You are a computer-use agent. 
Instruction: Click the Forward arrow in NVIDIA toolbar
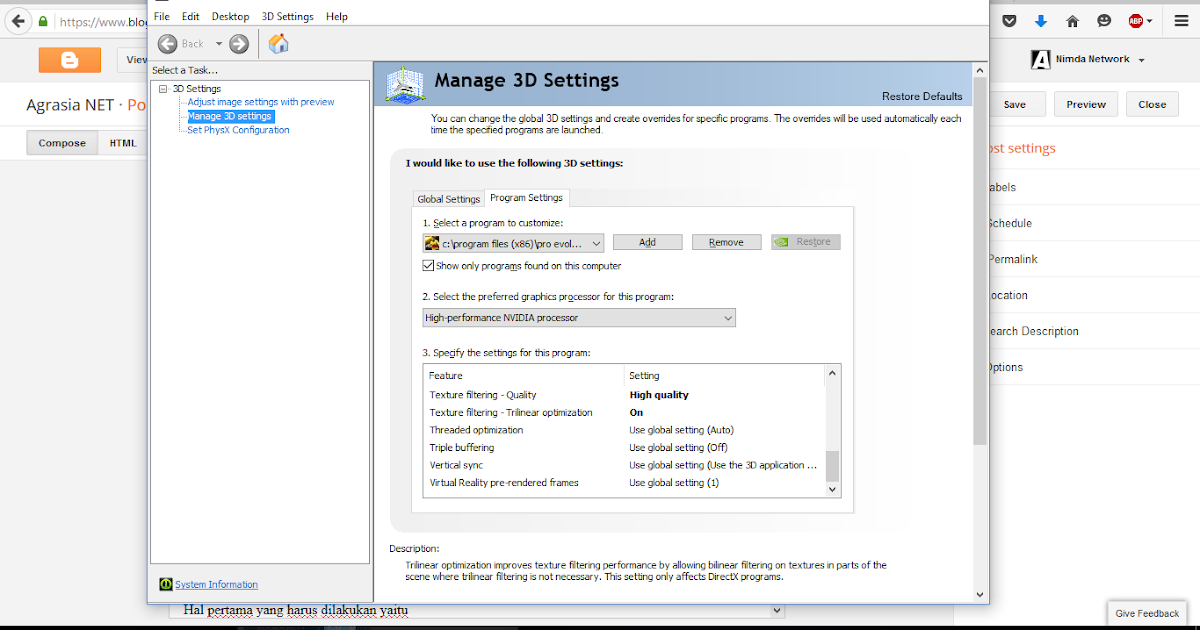click(x=238, y=43)
